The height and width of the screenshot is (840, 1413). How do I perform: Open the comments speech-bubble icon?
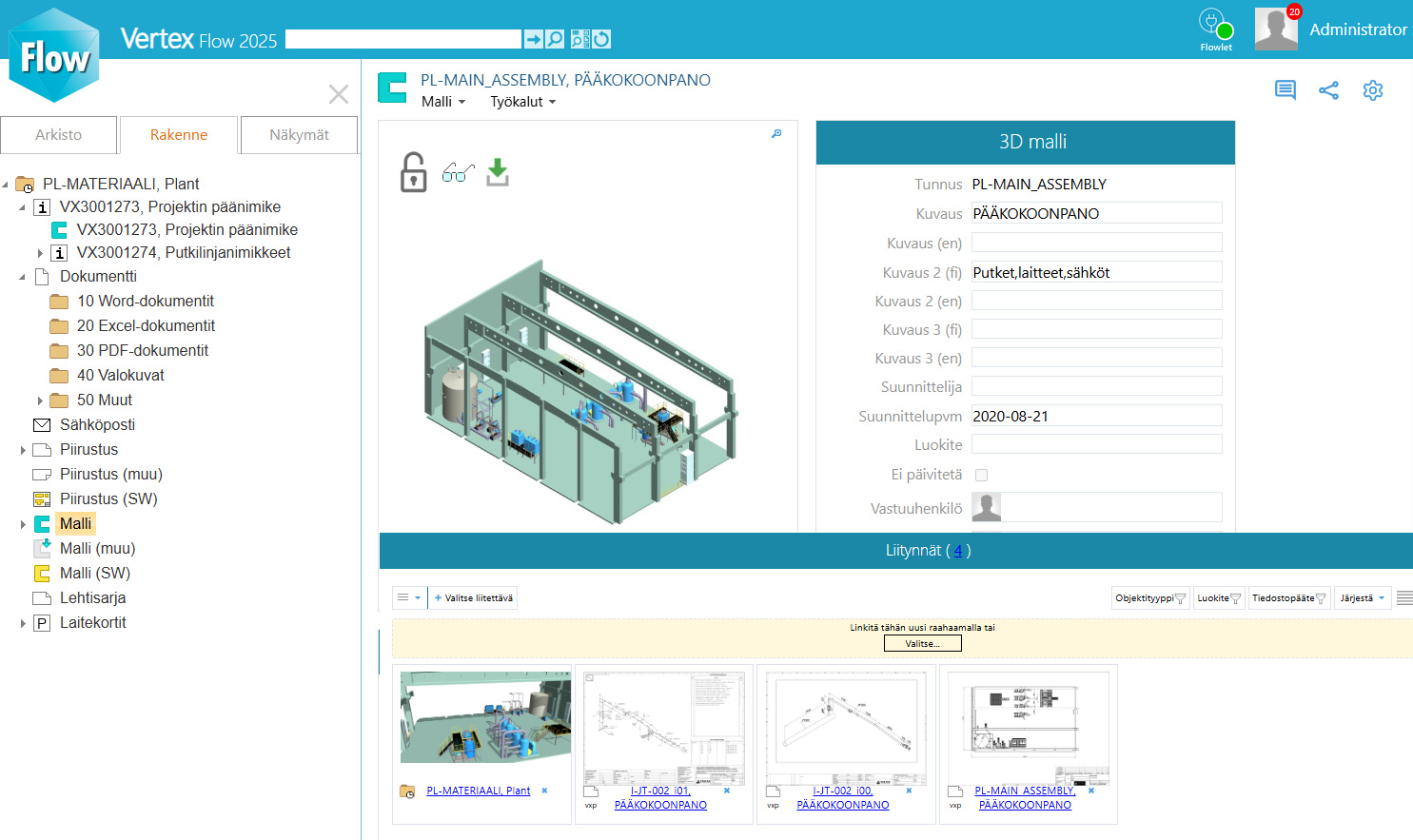click(x=1285, y=90)
